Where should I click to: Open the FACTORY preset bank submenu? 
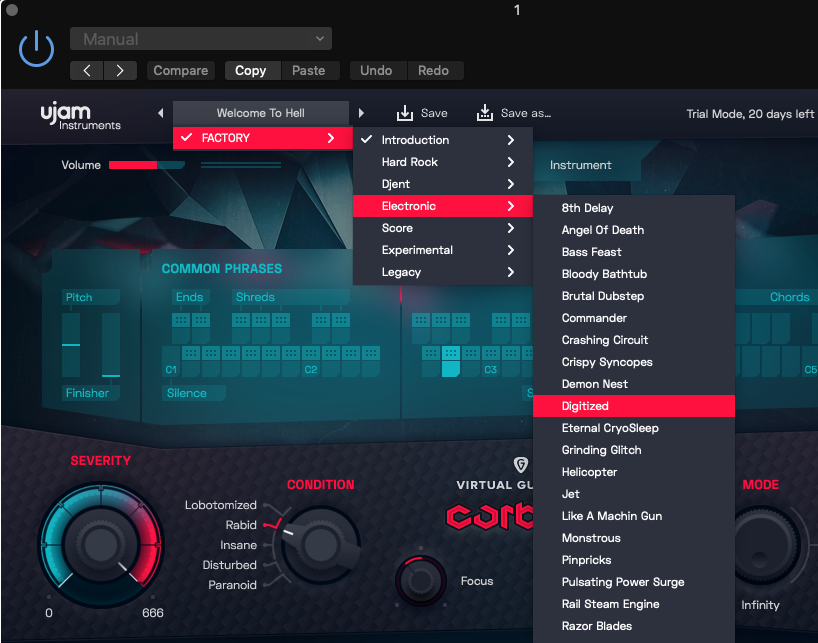[263, 138]
